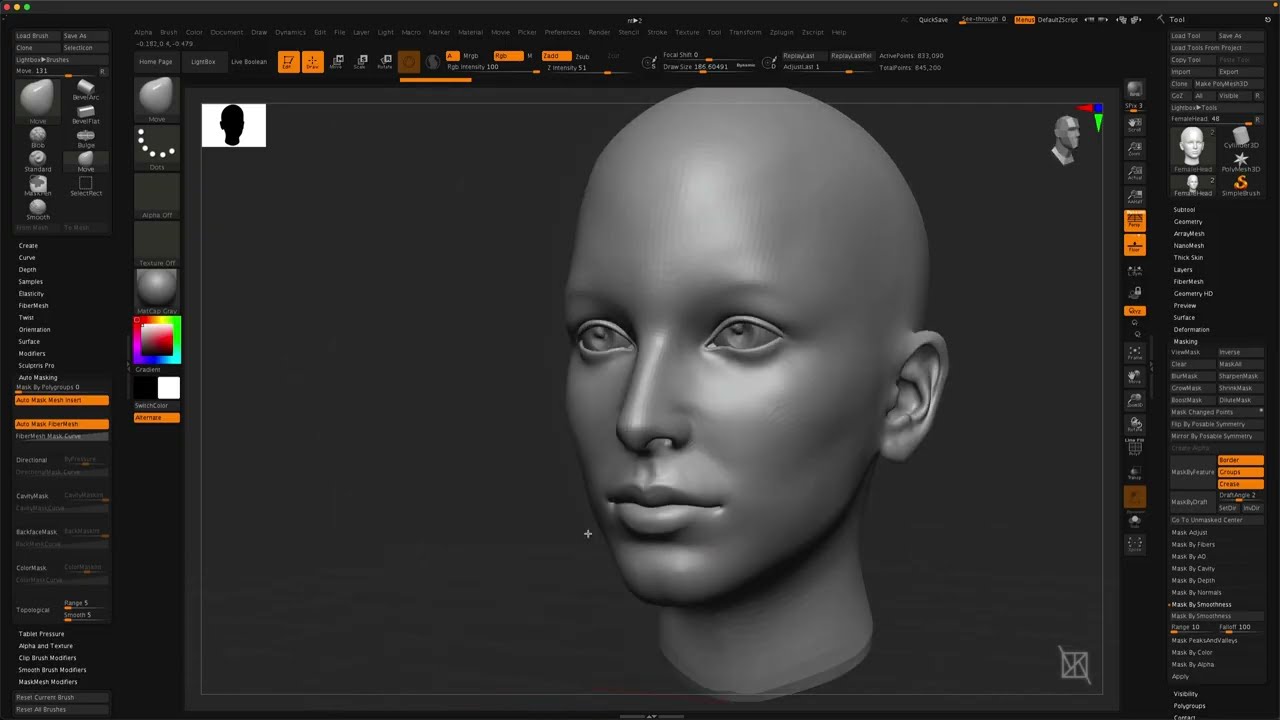Click Make PolyMesh3D button

(1228, 84)
